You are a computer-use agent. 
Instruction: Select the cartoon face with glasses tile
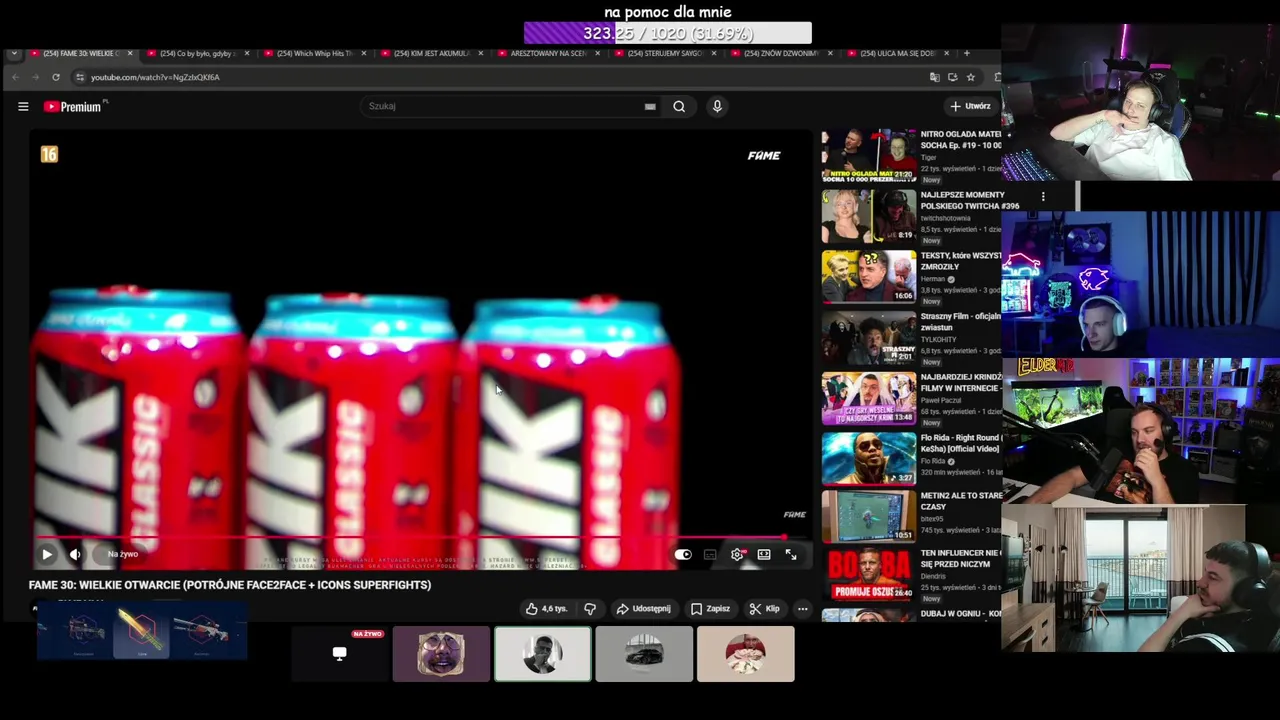(x=441, y=654)
